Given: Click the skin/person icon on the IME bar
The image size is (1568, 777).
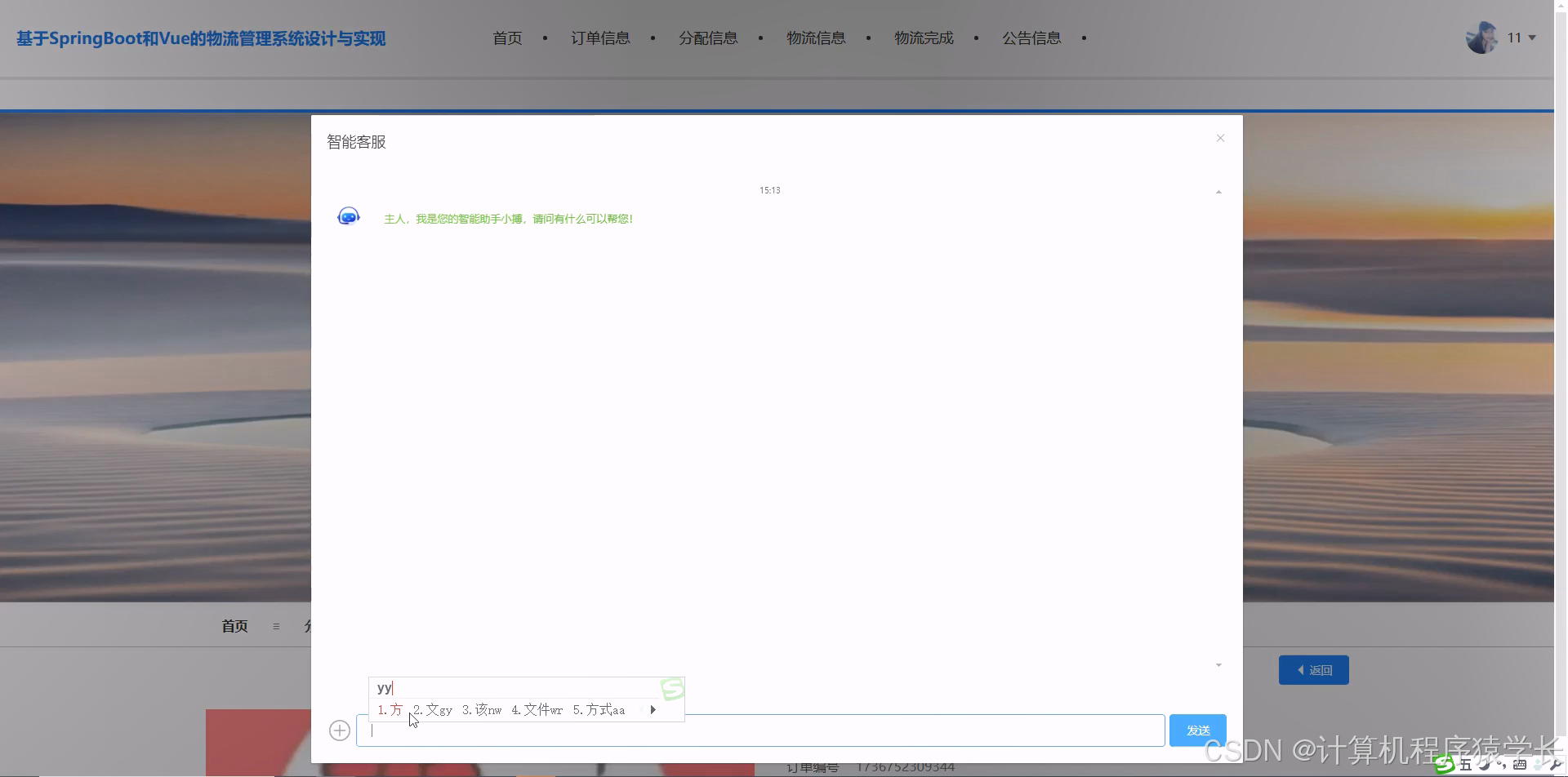Looking at the screenshot, I should (x=1538, y=764).
